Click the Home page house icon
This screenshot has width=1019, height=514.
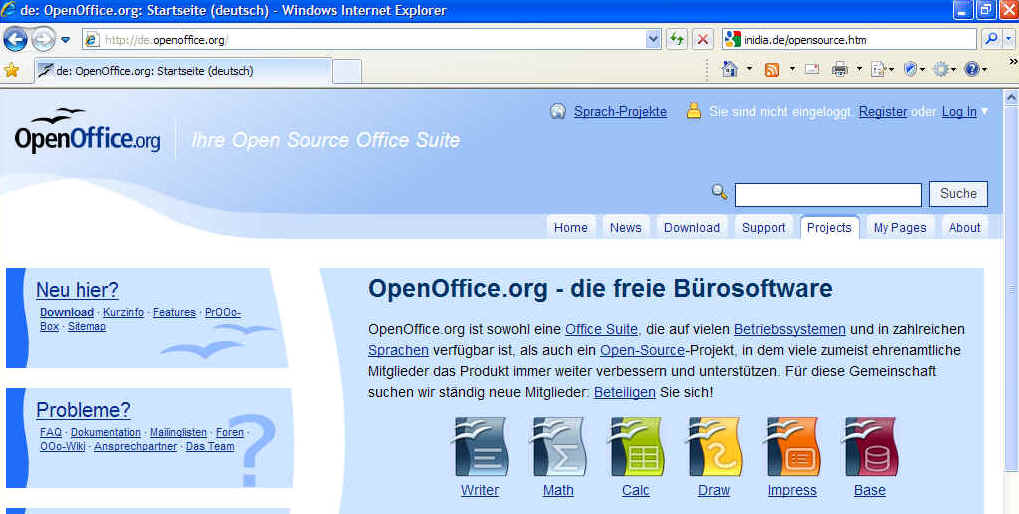click(730, 69)
